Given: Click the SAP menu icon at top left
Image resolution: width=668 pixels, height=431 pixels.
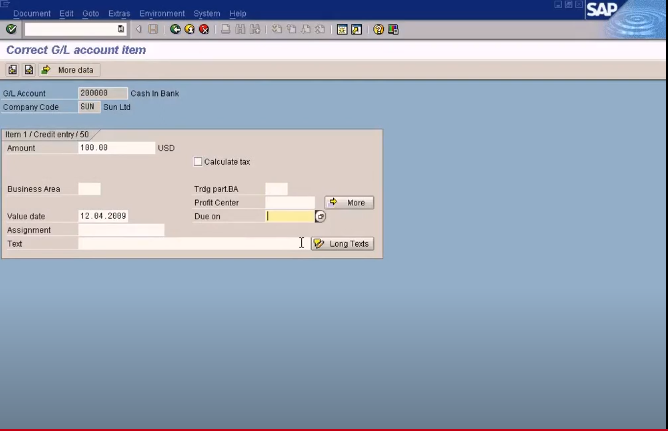Looking at the screenshot, I should (5, 4).
